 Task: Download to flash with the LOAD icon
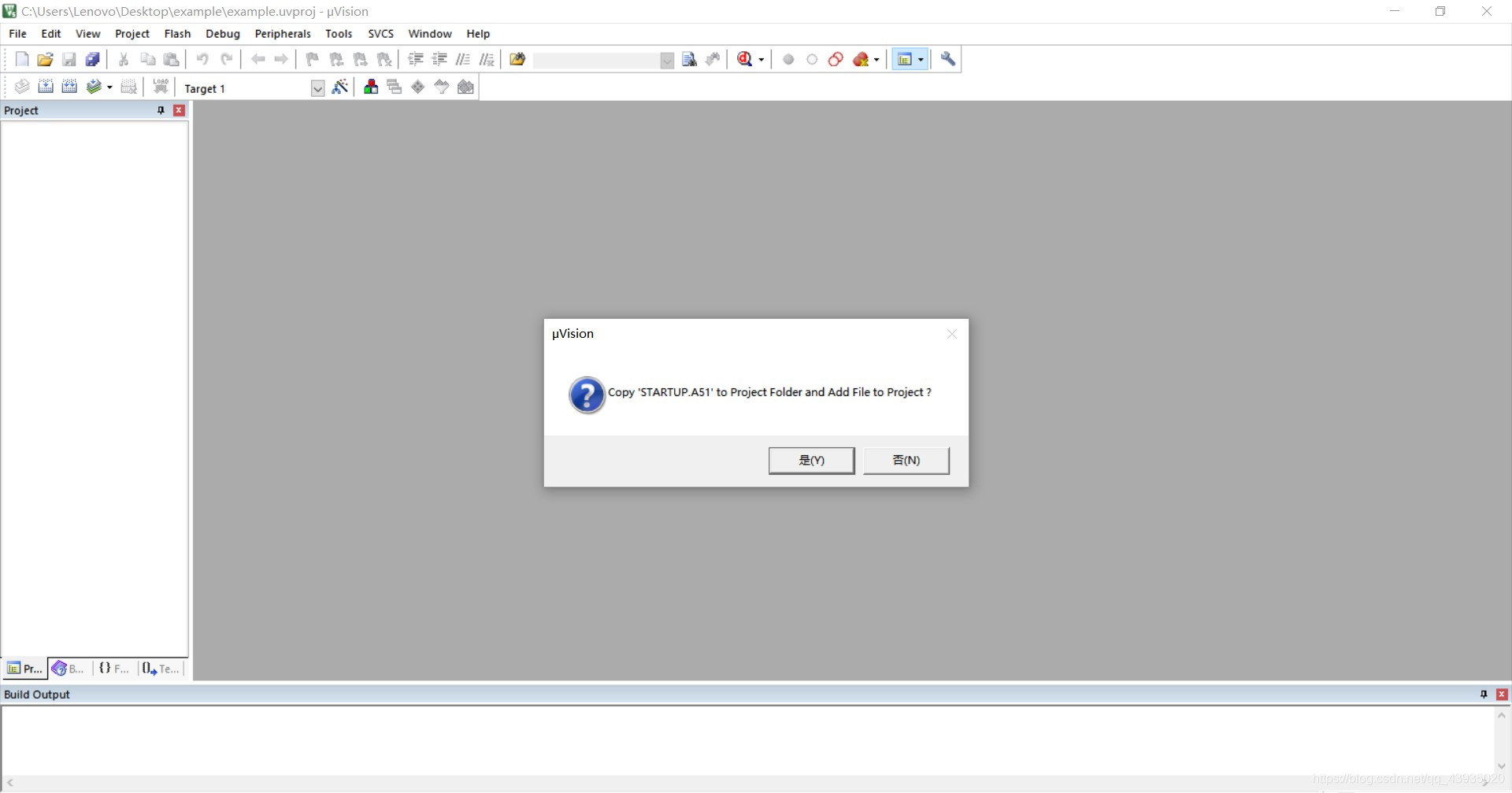point(161,87)
